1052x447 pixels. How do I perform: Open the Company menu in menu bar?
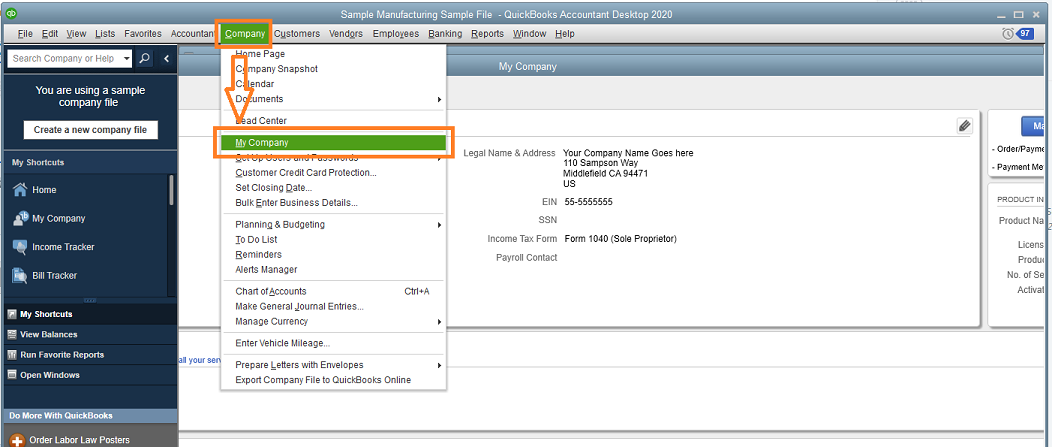click(x=245, y=34)
